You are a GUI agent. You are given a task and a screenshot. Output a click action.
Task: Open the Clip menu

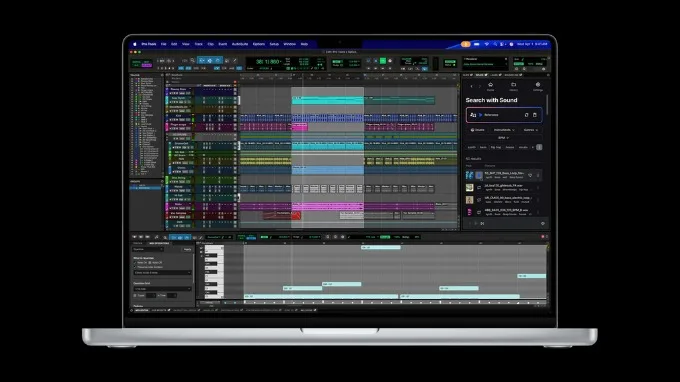(x=210, y=44)
